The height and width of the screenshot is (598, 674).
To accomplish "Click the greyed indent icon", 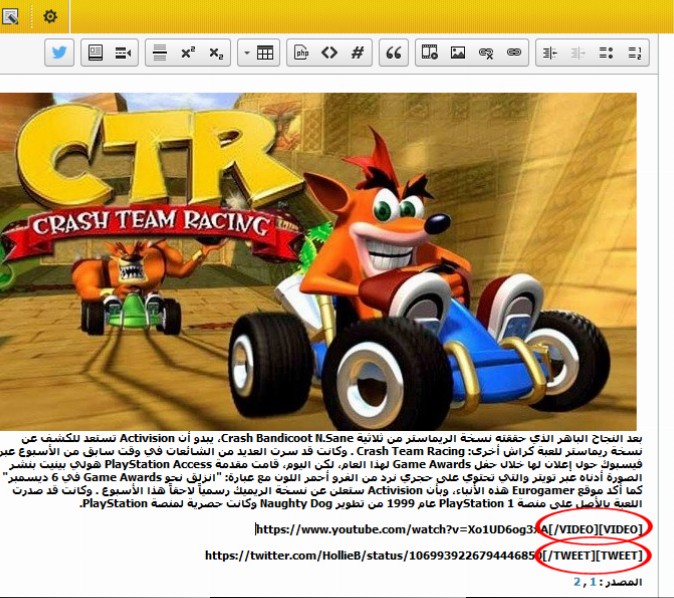I will [578, 53].
